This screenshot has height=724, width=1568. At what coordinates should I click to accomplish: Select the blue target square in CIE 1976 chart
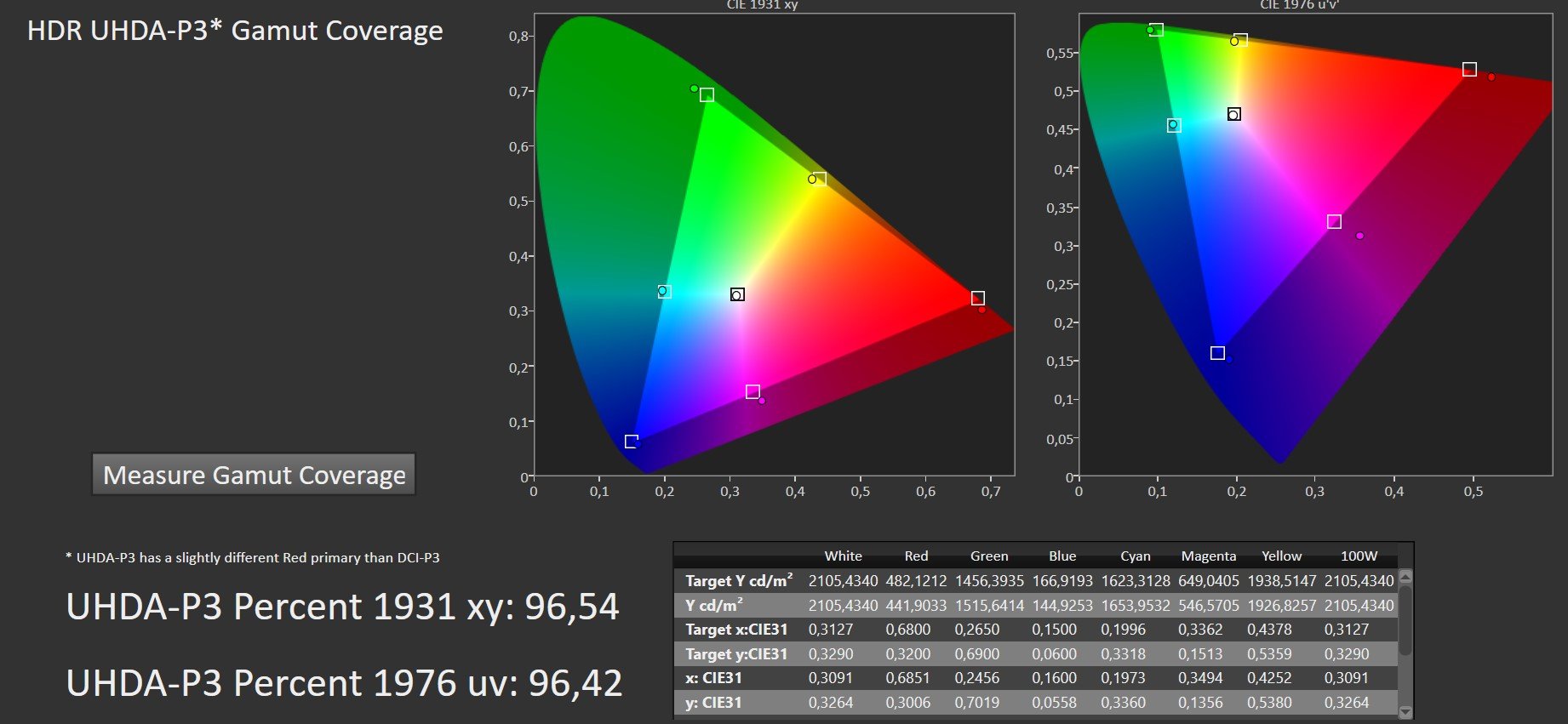pyautogui.click(x=1217, y=353)
